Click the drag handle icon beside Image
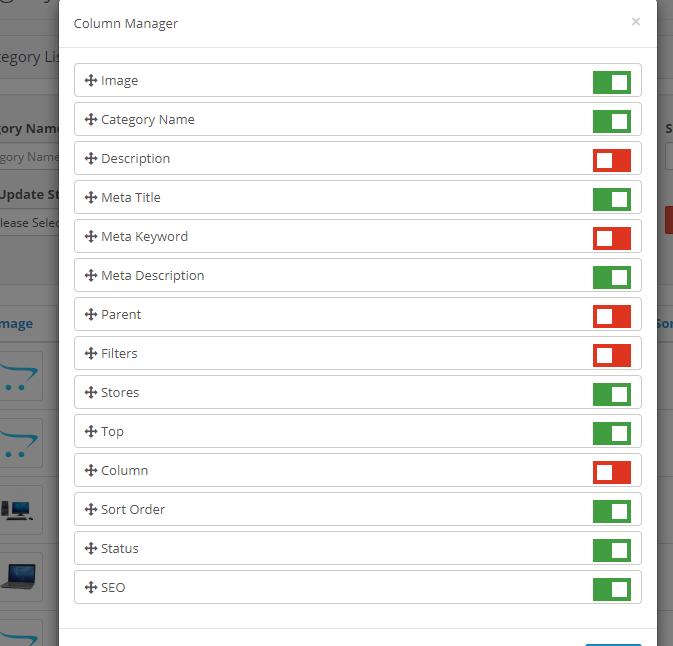This screenshot has height=646, width=673. [91, 81]
